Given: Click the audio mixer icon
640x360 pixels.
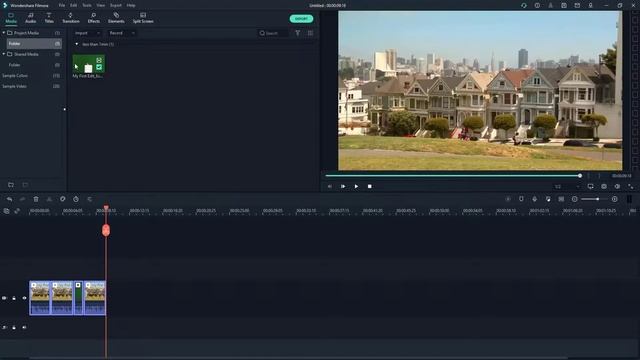Looking at the screenshot, I should tap(548, 199).
